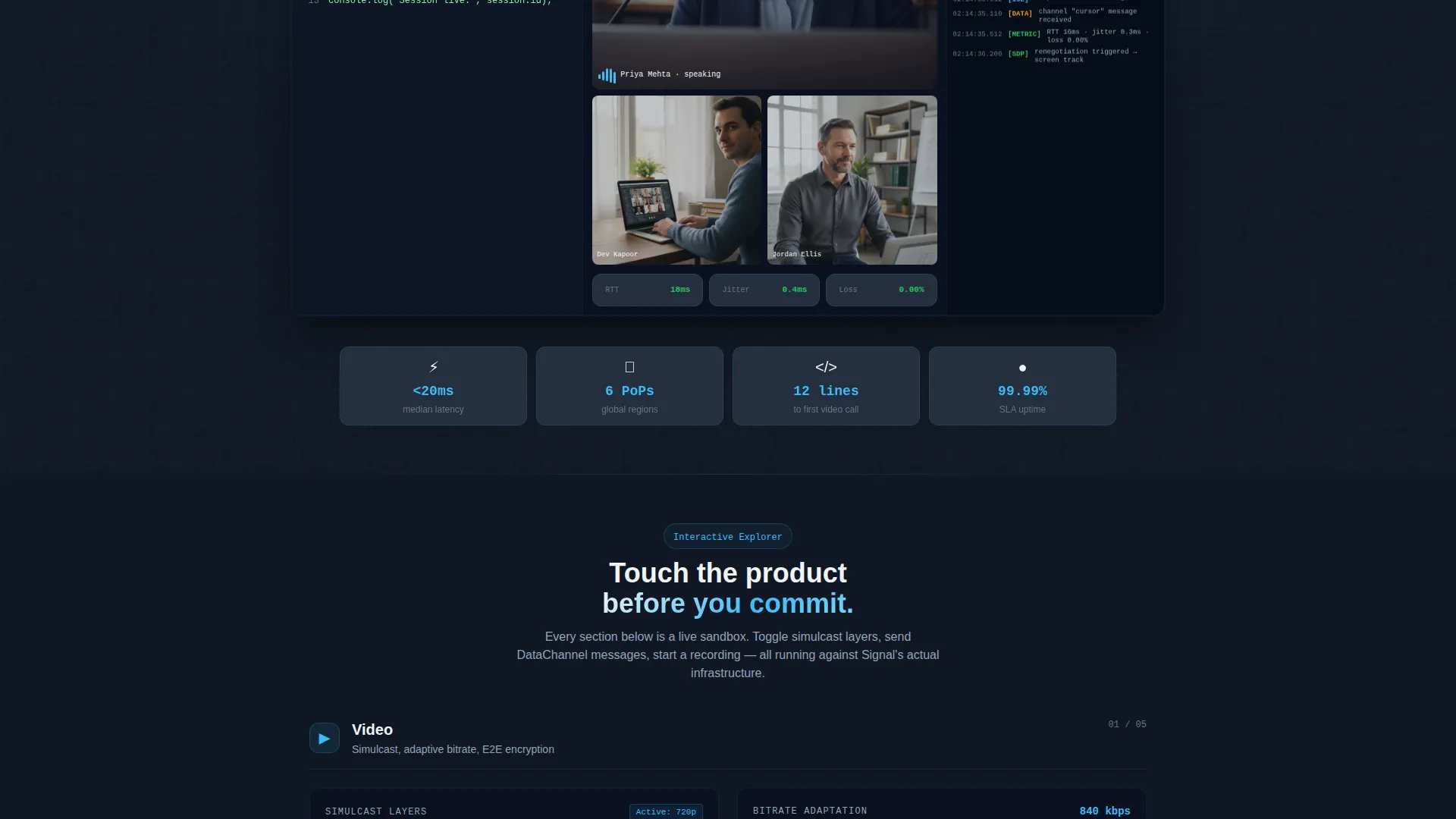Click the [DATA] log entry tag
Image resolution: width=1456 pixels, height=819 pixels.
point(1020,14)
